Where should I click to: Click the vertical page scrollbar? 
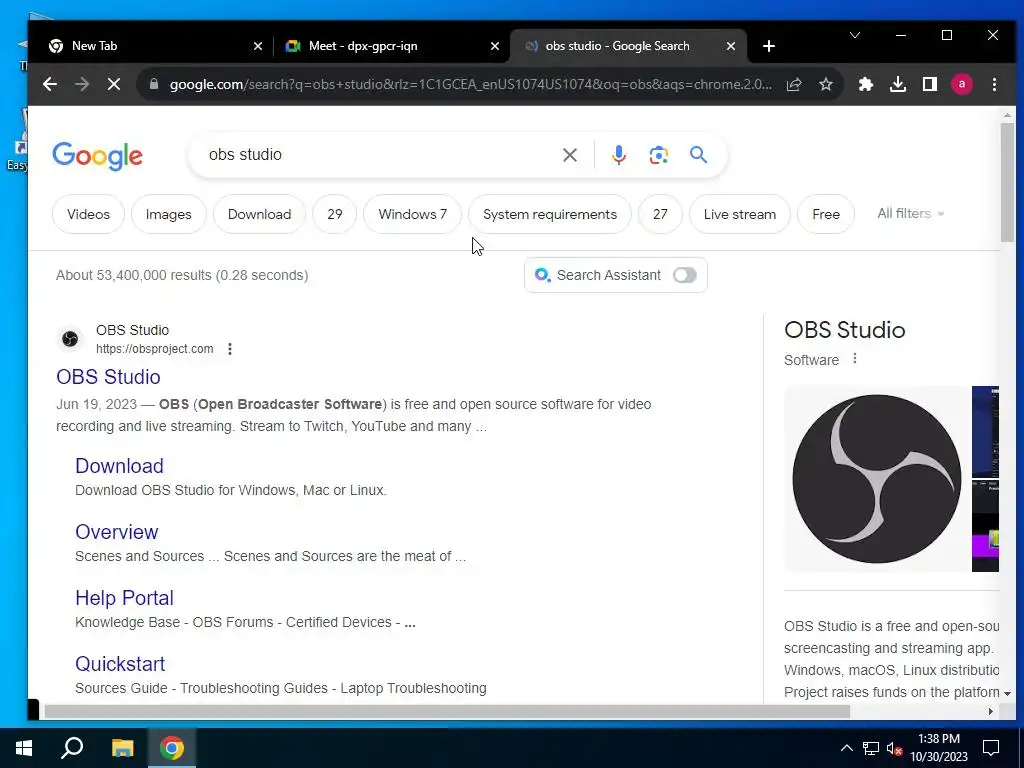(x=1008, y=183)
